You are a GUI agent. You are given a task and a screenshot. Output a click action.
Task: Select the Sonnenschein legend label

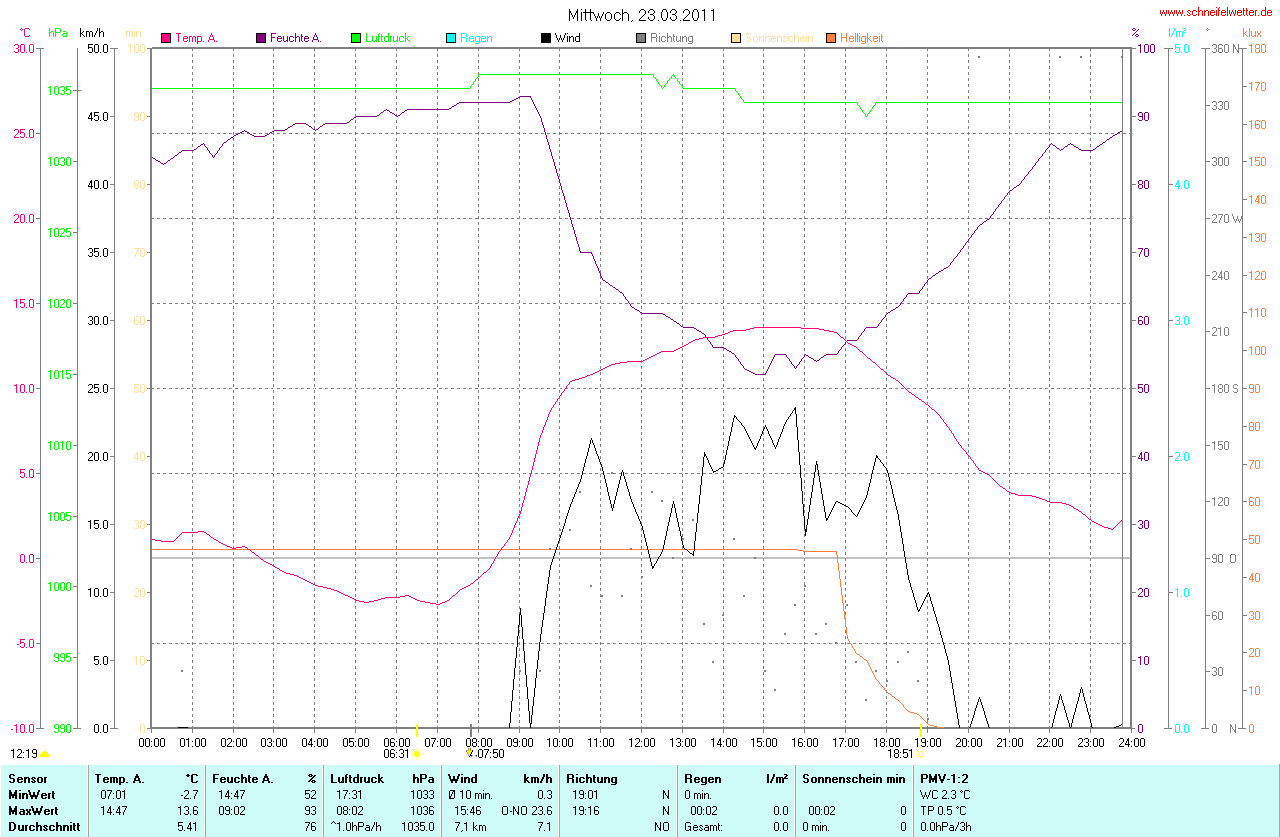[x=779, y=38]
